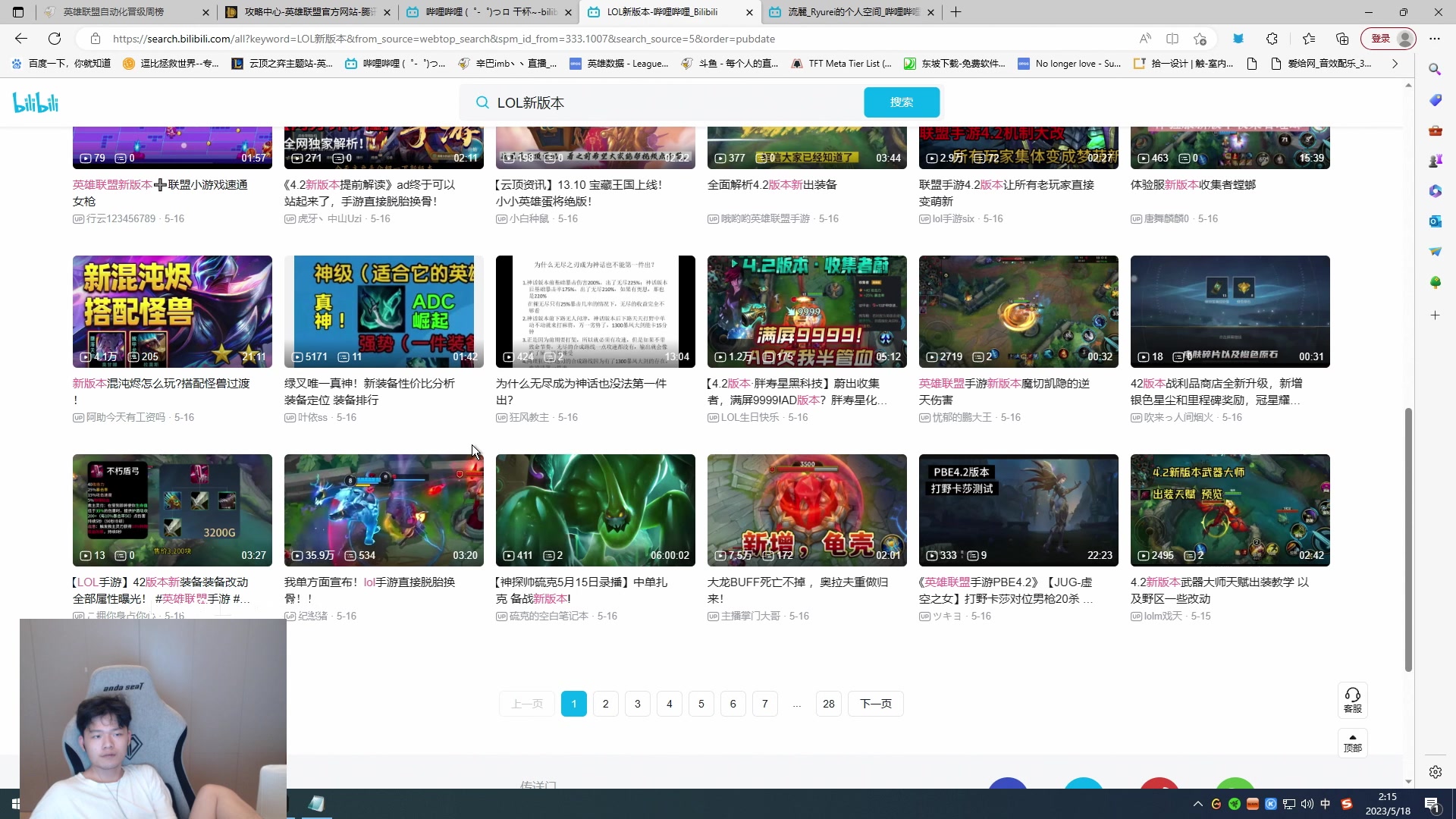Click the 顶部 back-to-top button
Viewport: 1456px width, 819px height.
[1352, 742]
